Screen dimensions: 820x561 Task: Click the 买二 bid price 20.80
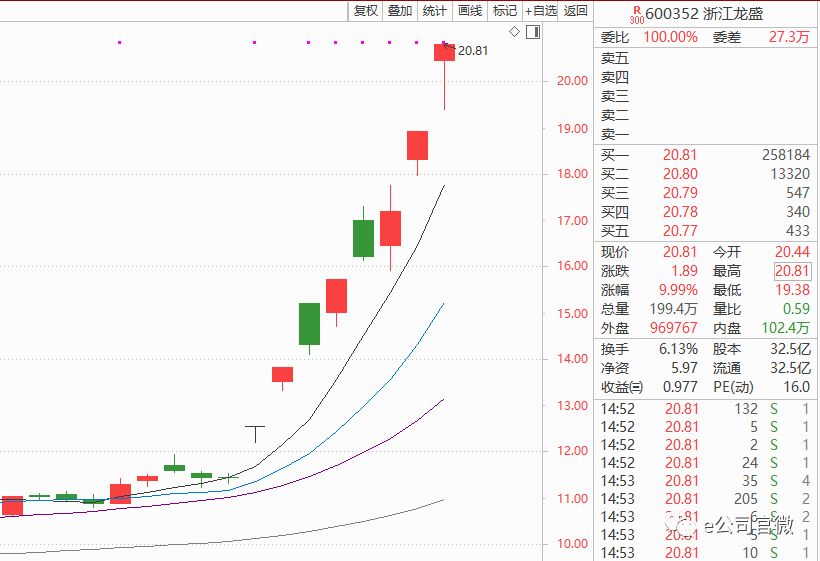click(680, 174)
